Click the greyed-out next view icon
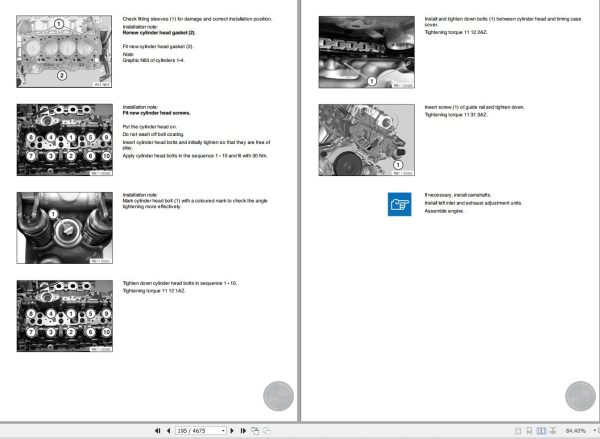This screenshot has width=600, height=439. click(x=267, y=431)
